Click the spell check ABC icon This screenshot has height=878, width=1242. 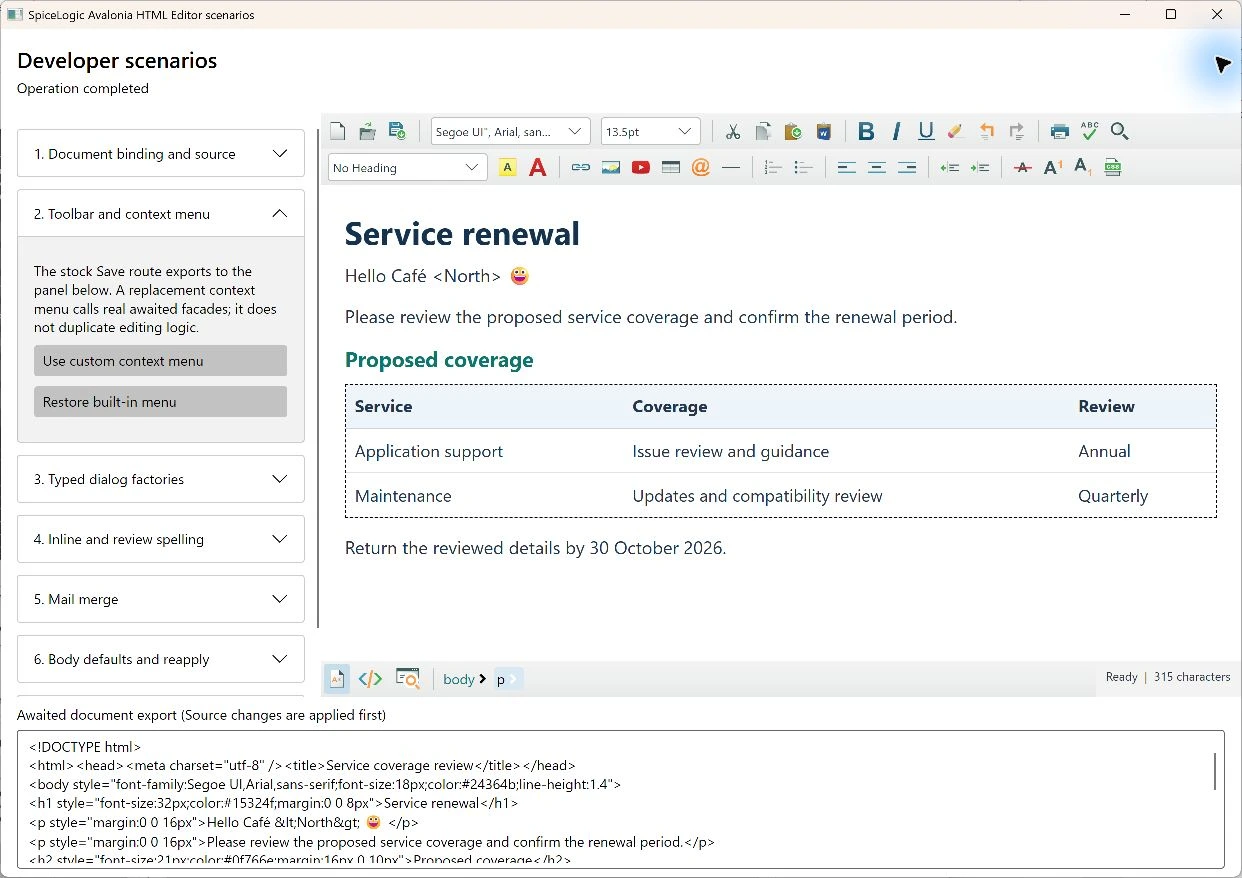pyautogui.click(x=1090, y=131)
